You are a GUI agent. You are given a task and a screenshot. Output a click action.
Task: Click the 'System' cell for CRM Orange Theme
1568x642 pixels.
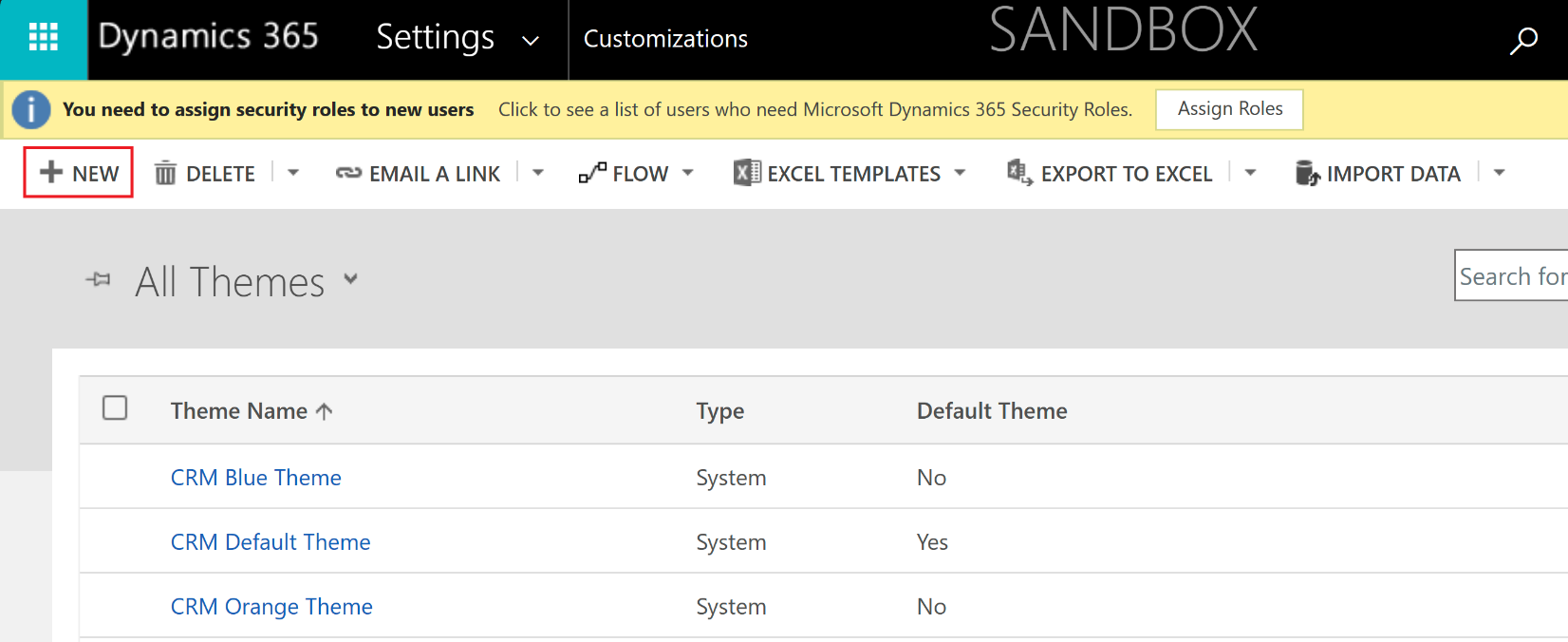[x=731, y=607]
